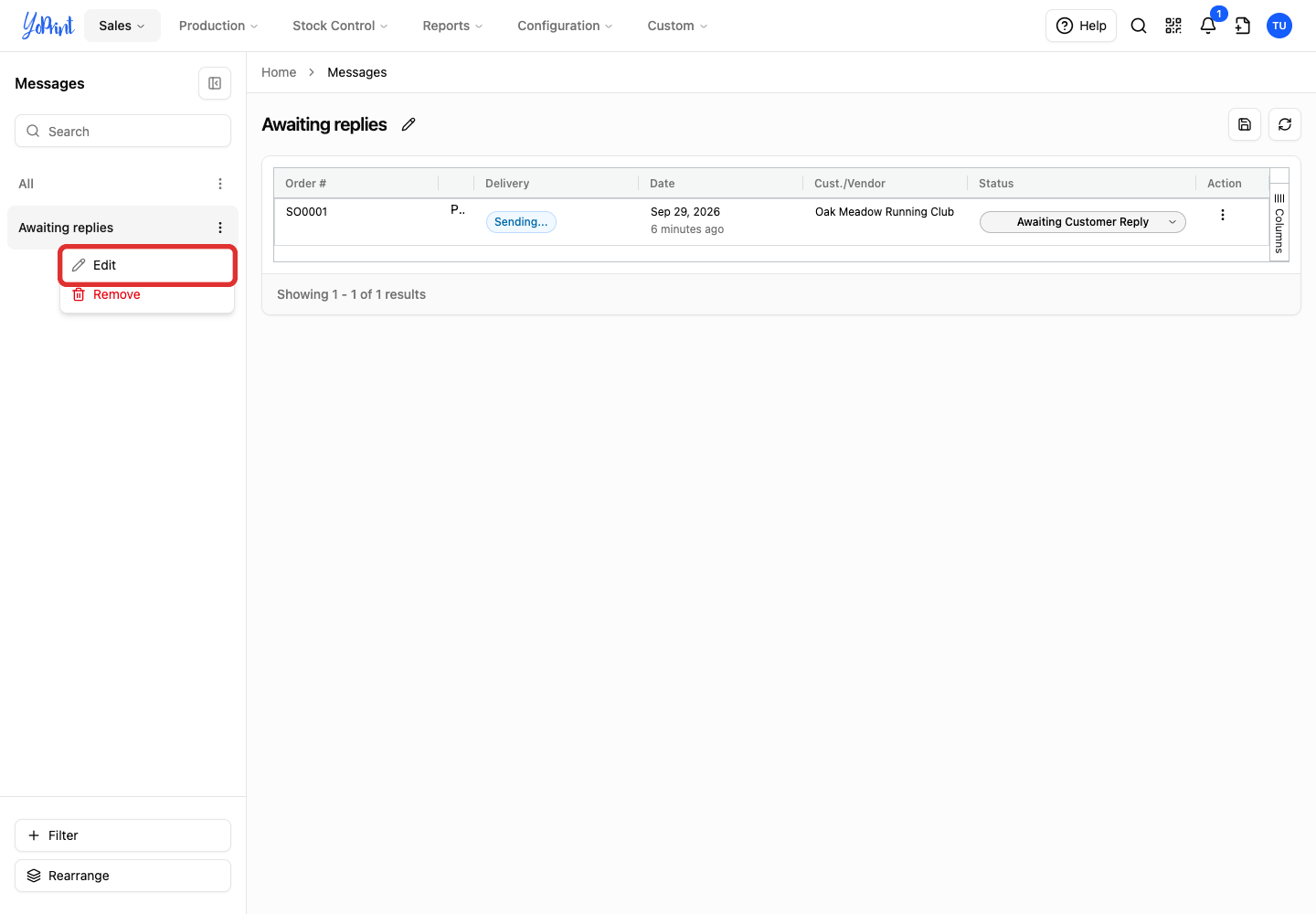Screen dimensions: 1316x914
Task: Click the Sep 29, 2026 date cell
Action: [685, 212]
